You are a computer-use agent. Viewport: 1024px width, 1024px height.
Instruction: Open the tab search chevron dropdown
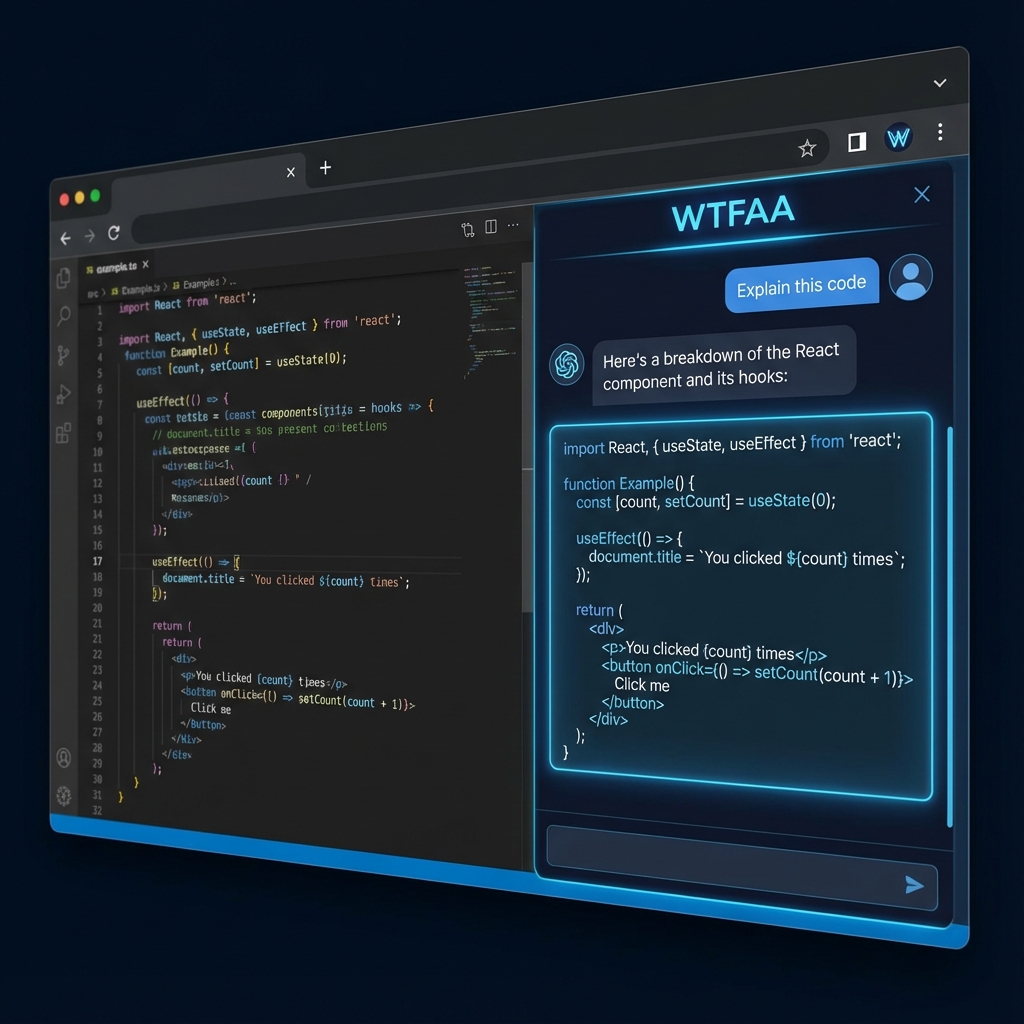[x=939, y=83]
